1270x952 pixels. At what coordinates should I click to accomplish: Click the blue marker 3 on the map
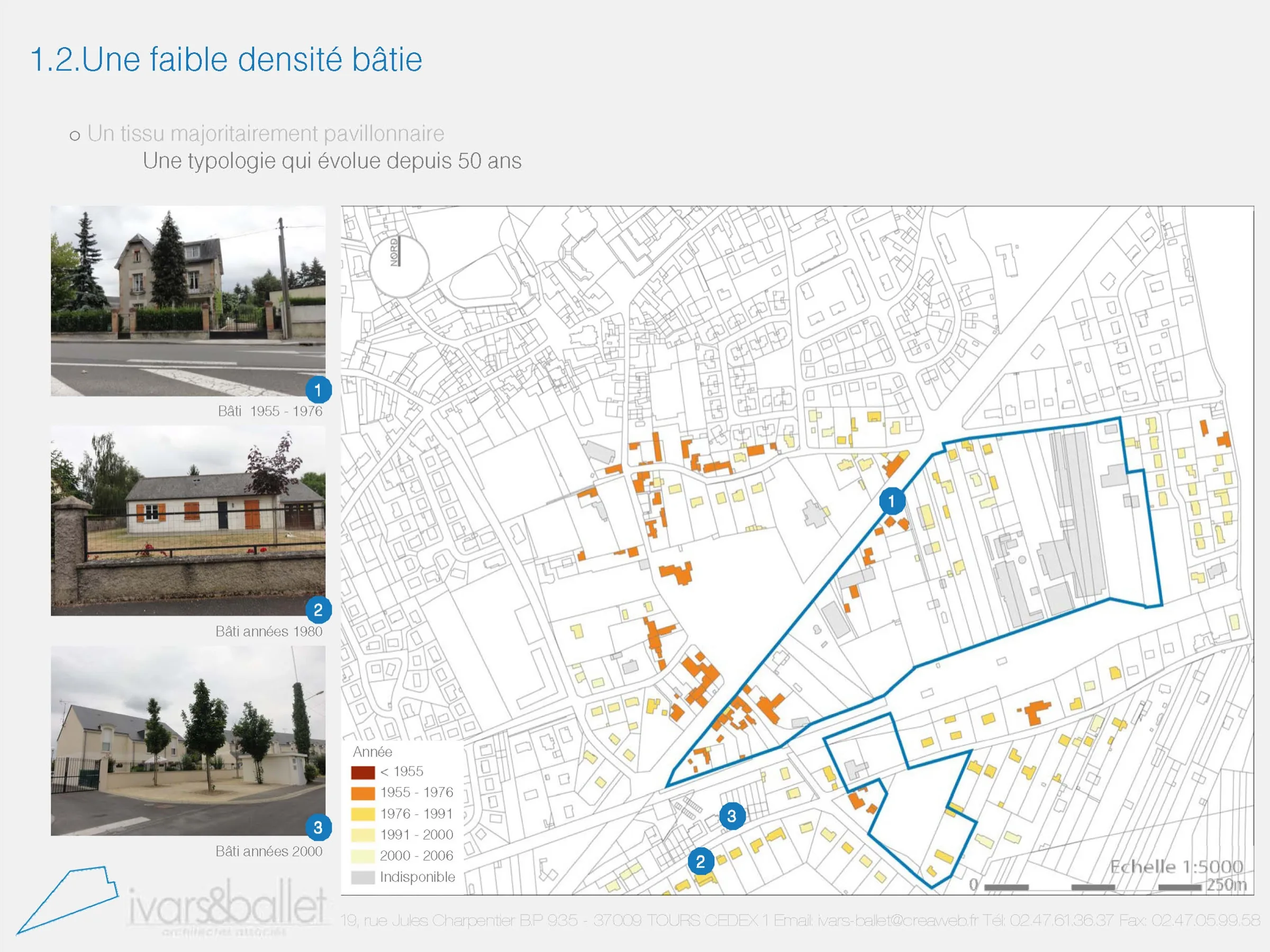[732, 816]
